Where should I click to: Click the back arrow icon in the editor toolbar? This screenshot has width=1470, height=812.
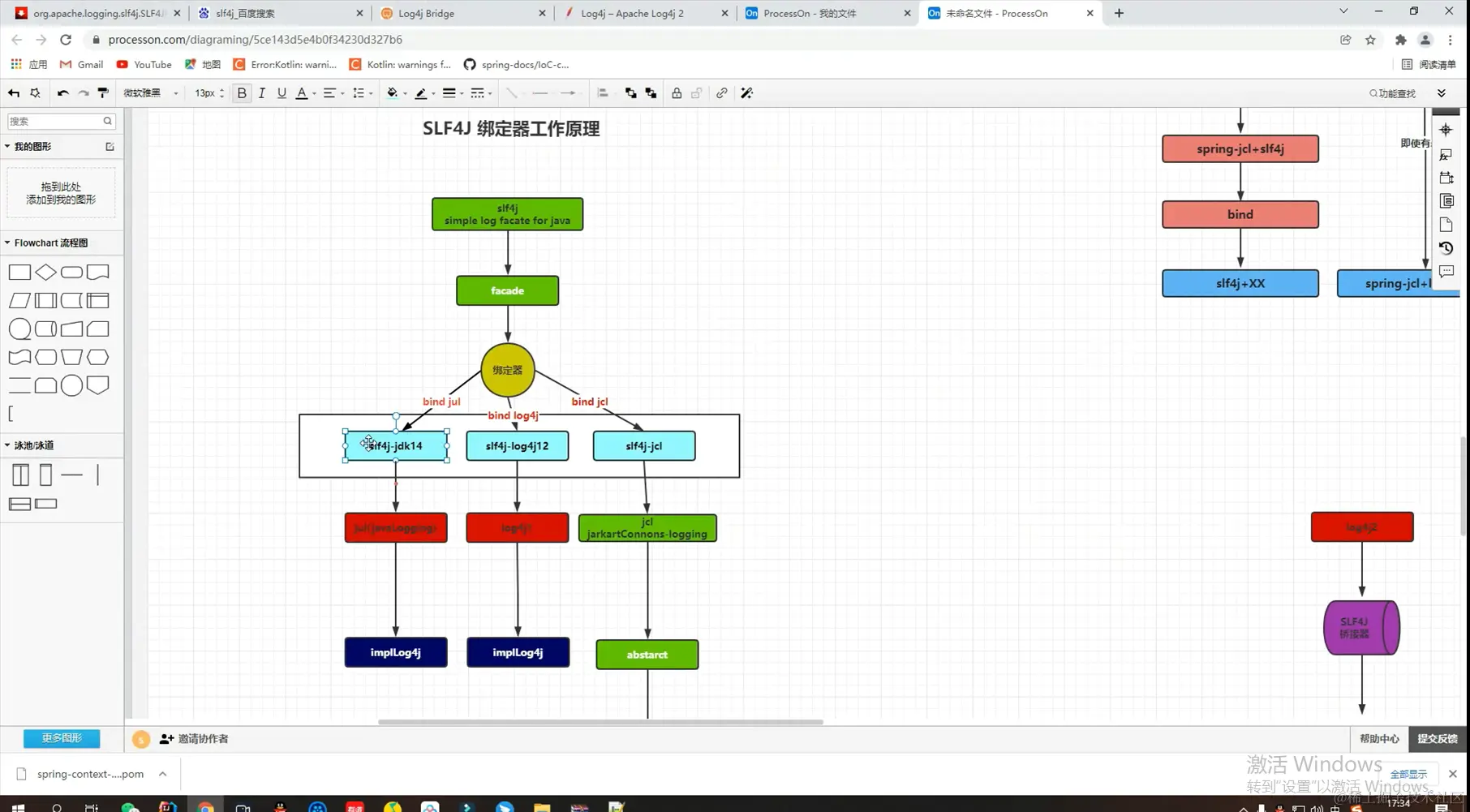[x=14, y=93]
